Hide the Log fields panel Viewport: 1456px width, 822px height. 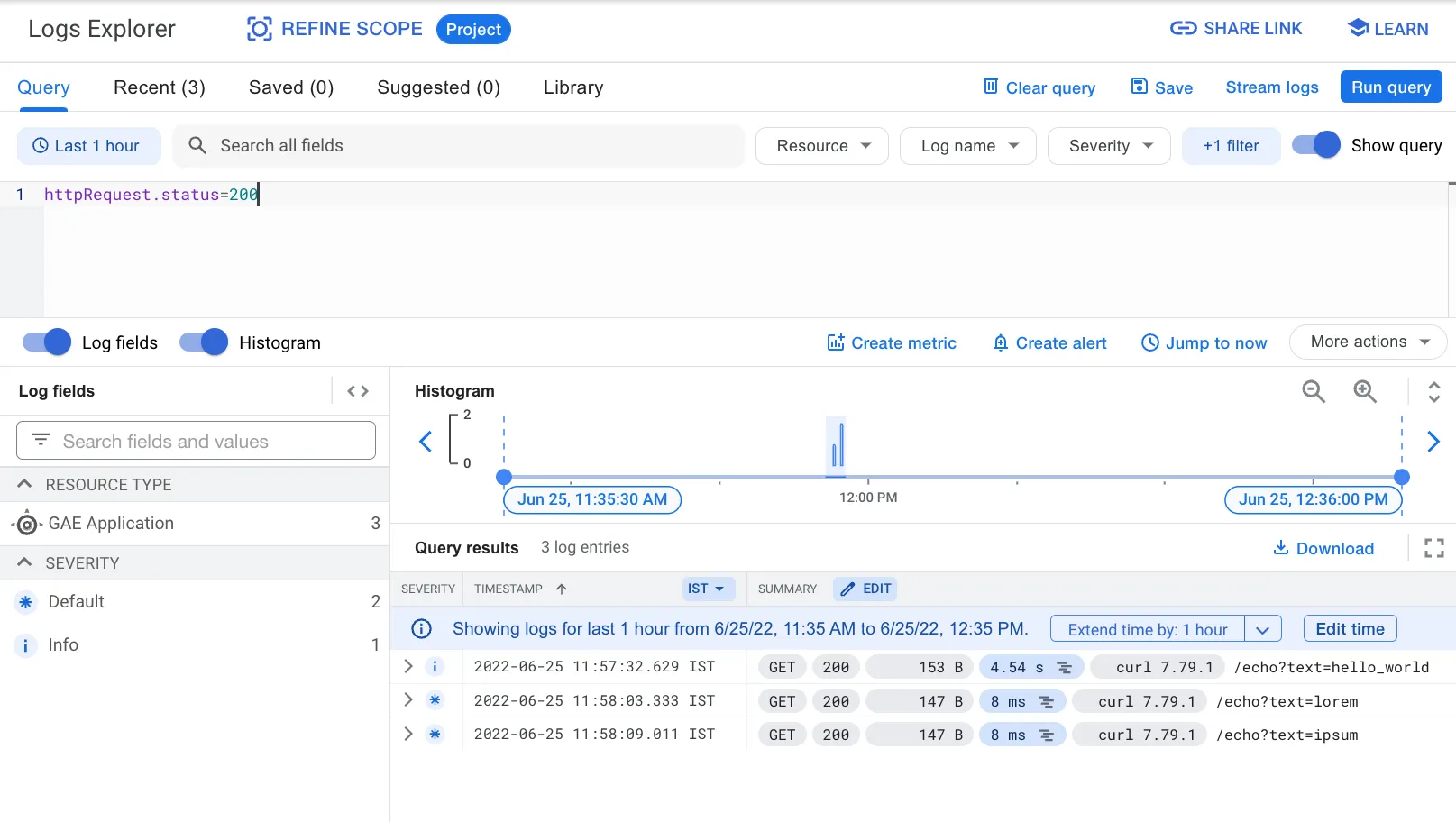[45, 342]
